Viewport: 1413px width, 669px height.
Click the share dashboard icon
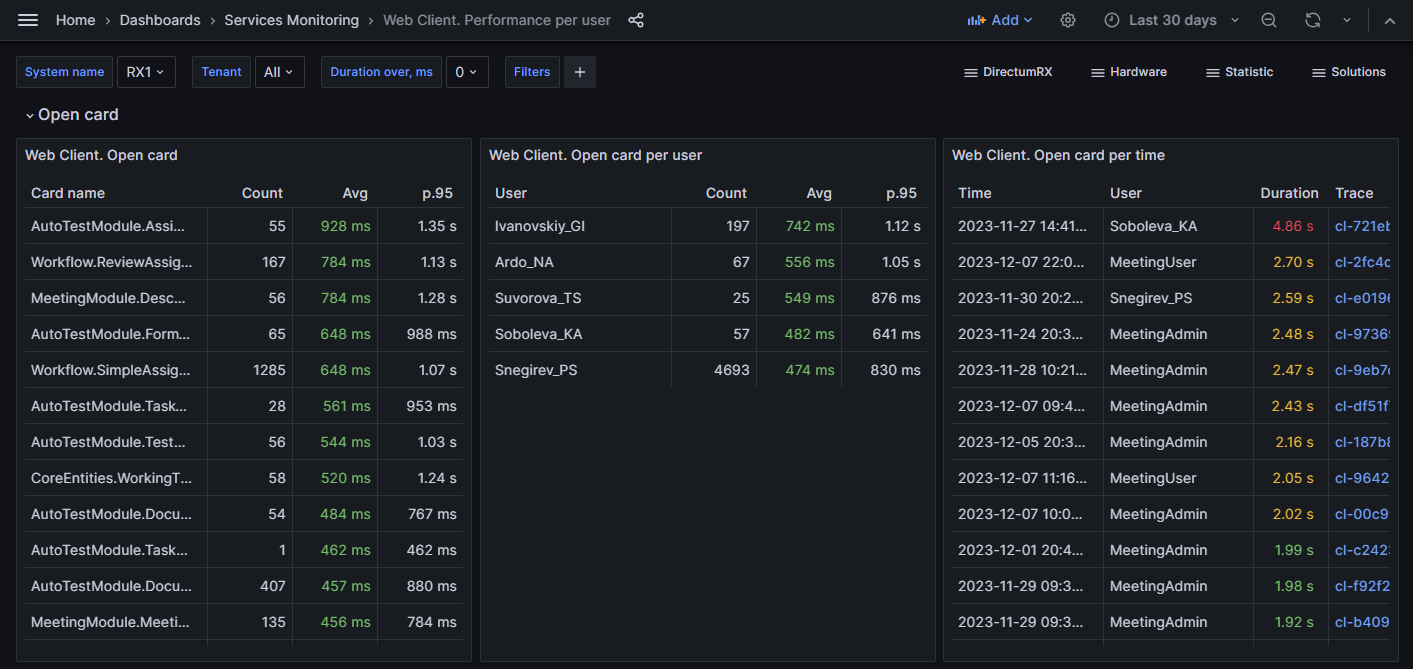[636, 20]
